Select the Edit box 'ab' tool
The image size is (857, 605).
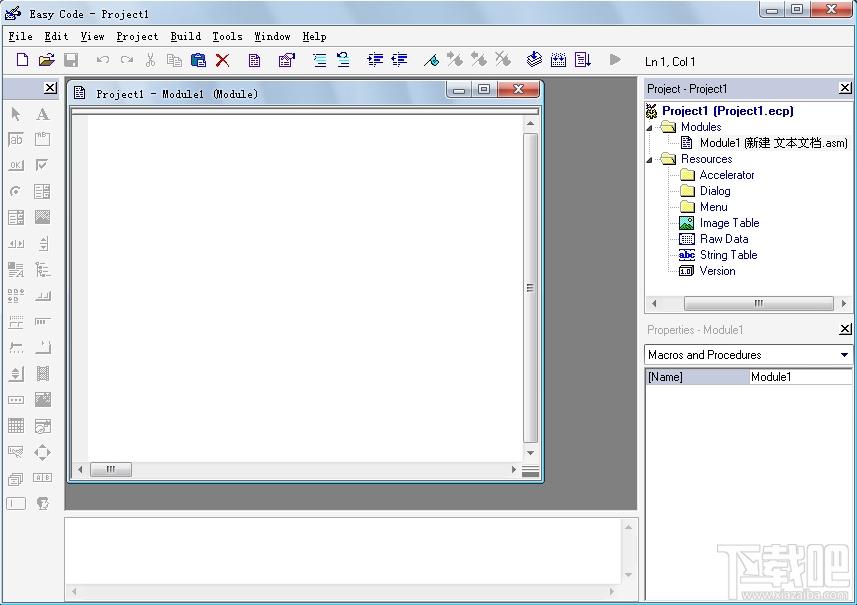coord(16,140)
